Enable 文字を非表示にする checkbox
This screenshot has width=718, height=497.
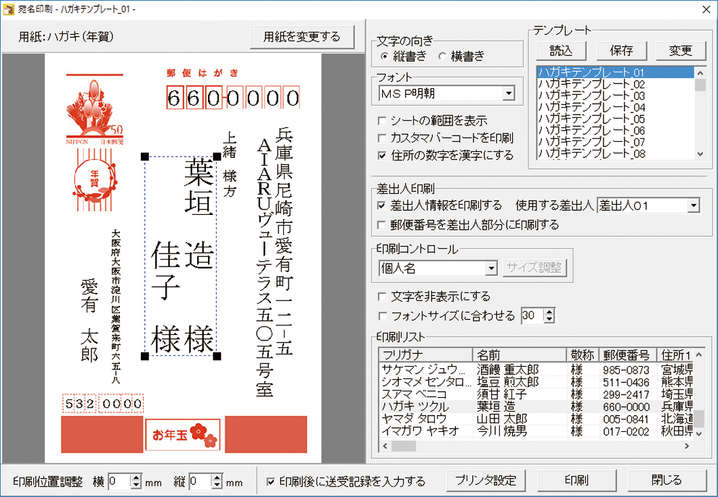[x=383, y=297]
